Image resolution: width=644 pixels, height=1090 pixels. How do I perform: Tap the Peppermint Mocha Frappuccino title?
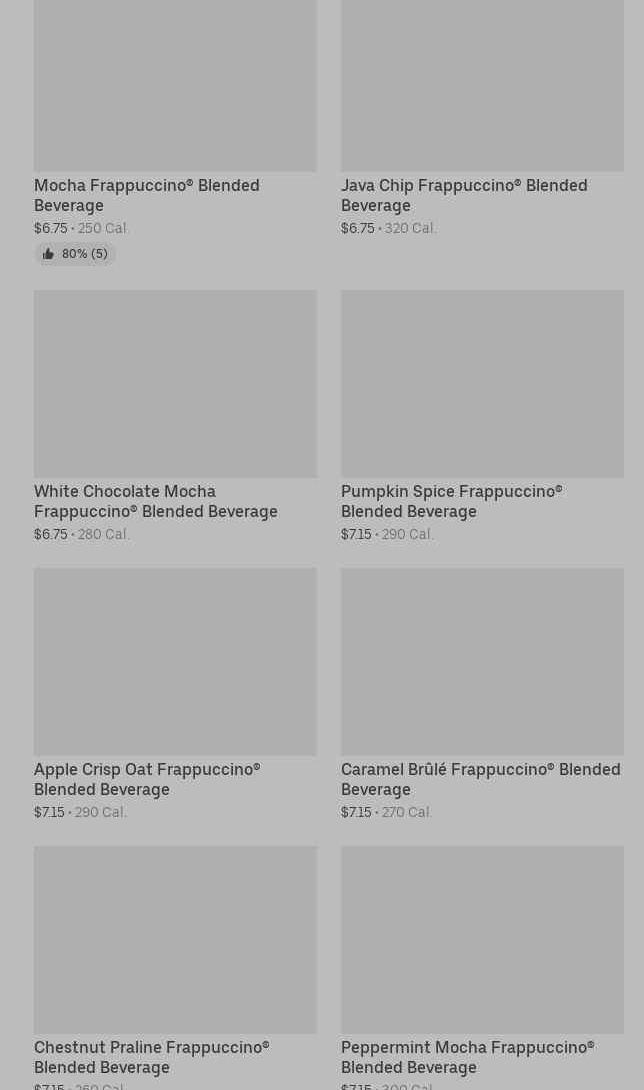pyautogui.click(x=467, y=1057)
